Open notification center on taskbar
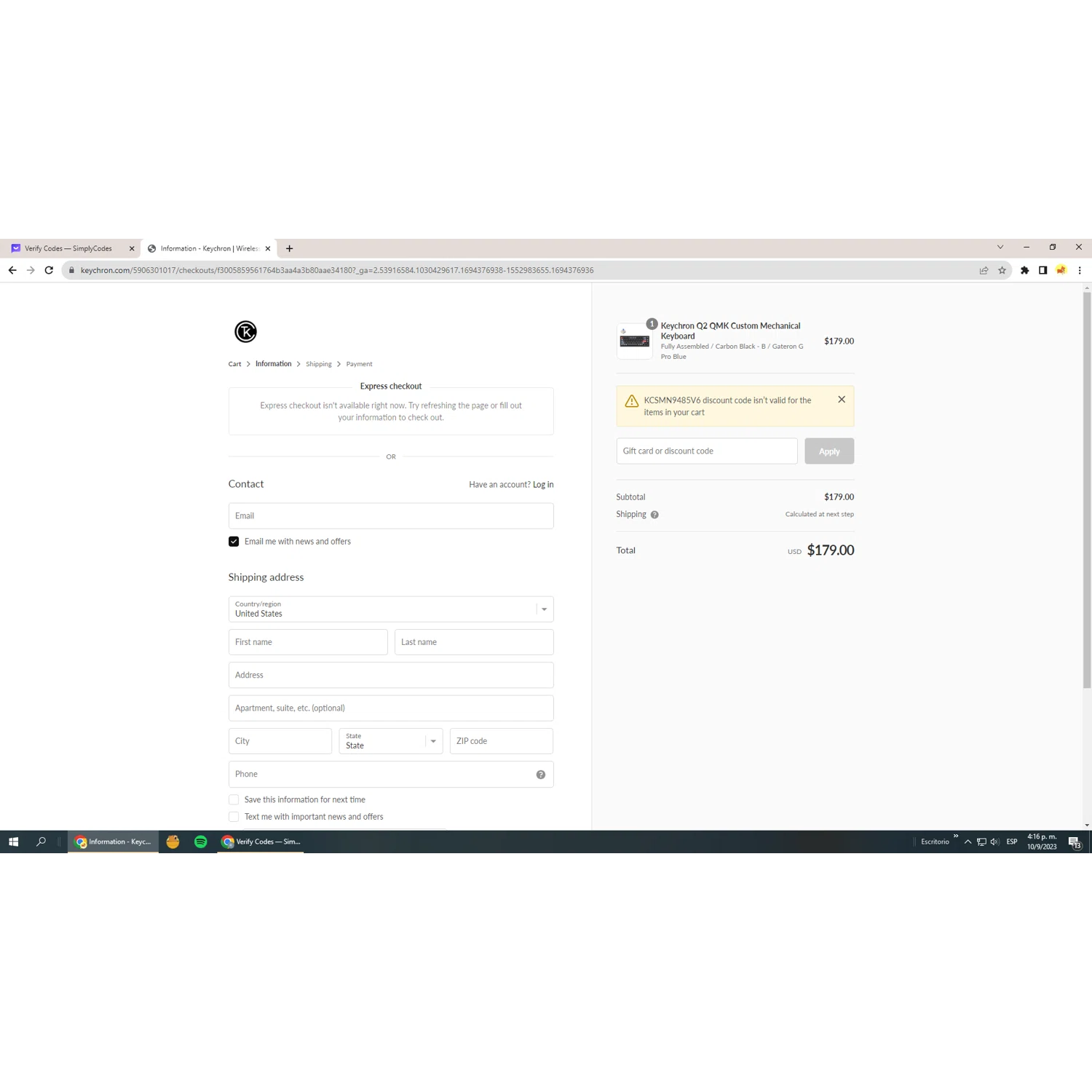Viewport: 1092px width, 1092px height. pos(1075,842)
